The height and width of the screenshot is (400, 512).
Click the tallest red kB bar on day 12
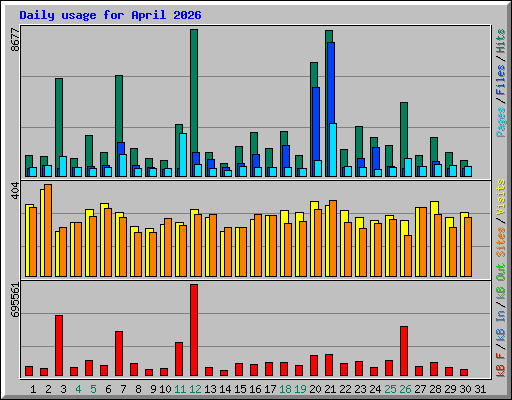[194, 330]
